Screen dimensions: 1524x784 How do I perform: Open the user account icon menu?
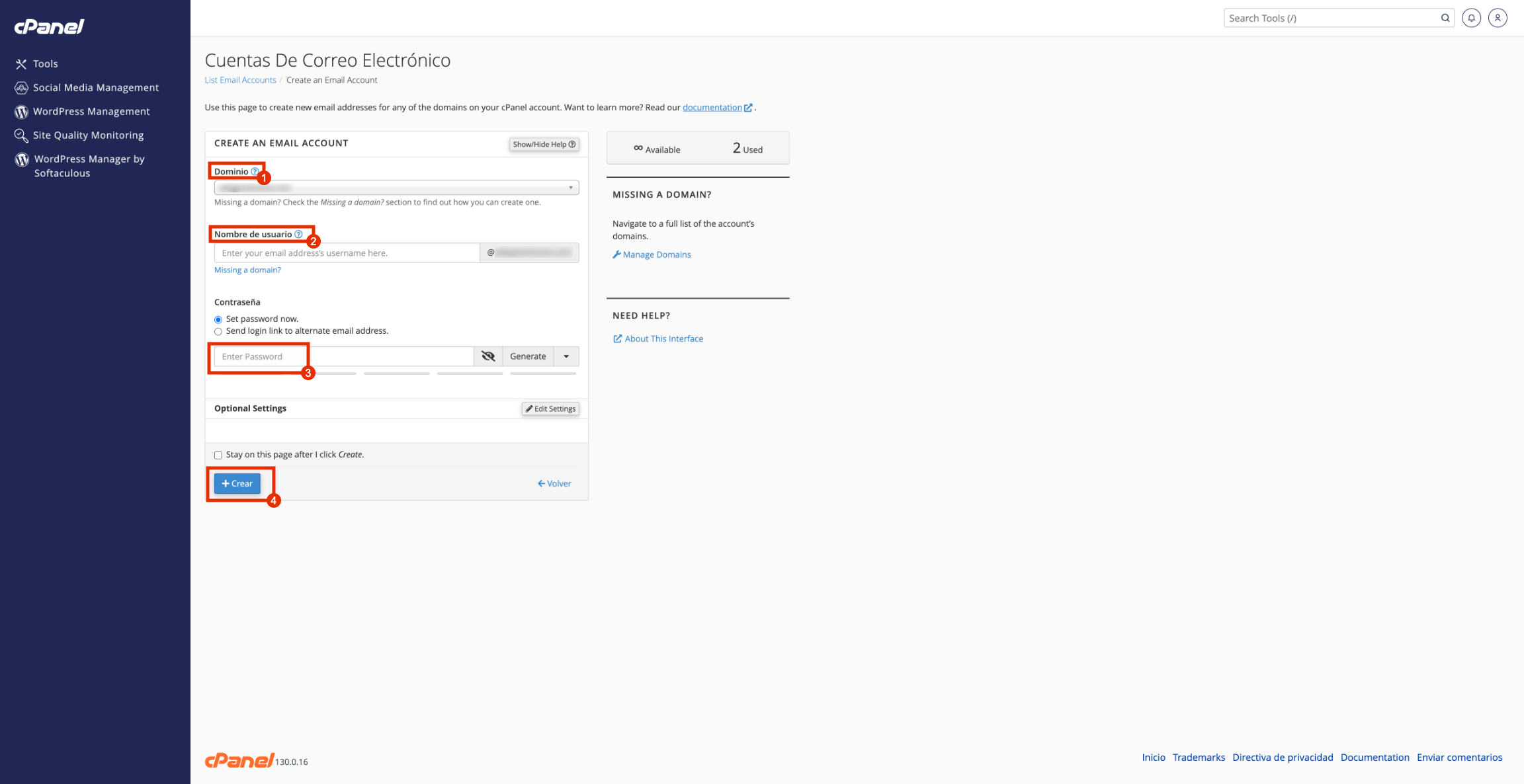click(x=1498, y=18)
